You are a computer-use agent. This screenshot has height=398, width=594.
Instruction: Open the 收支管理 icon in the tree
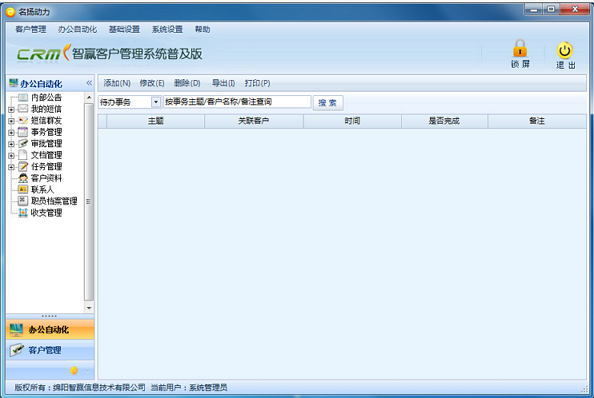pos(23,212)
